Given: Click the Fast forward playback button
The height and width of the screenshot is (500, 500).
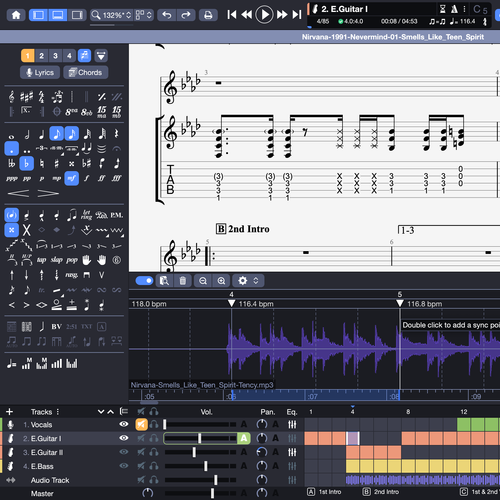Looking at the screenshot, I should click(x=282, y=14).
